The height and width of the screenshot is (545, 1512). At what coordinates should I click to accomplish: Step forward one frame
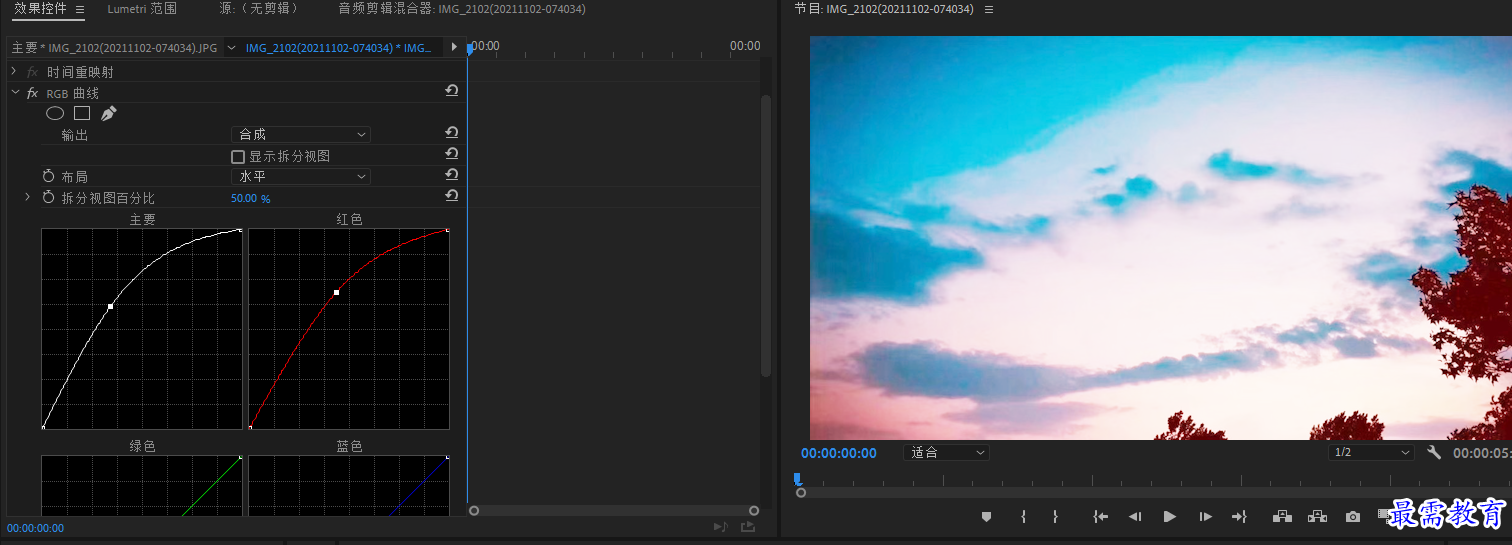point(1205,517)
